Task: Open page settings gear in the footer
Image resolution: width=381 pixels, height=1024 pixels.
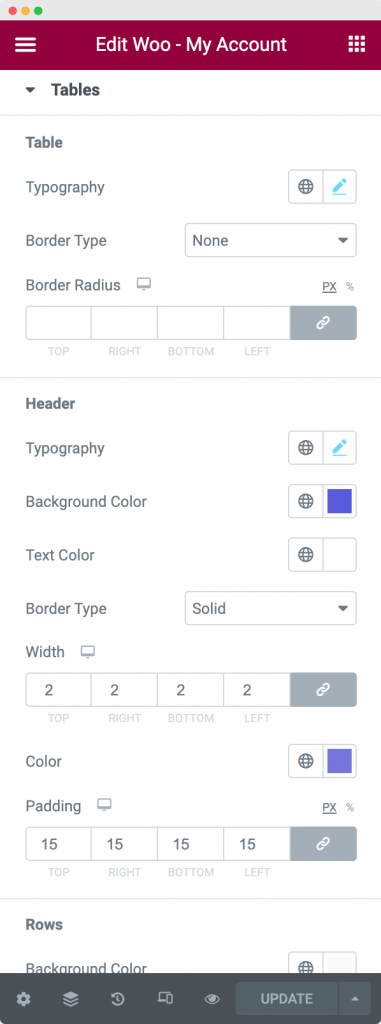Action: 24,999
